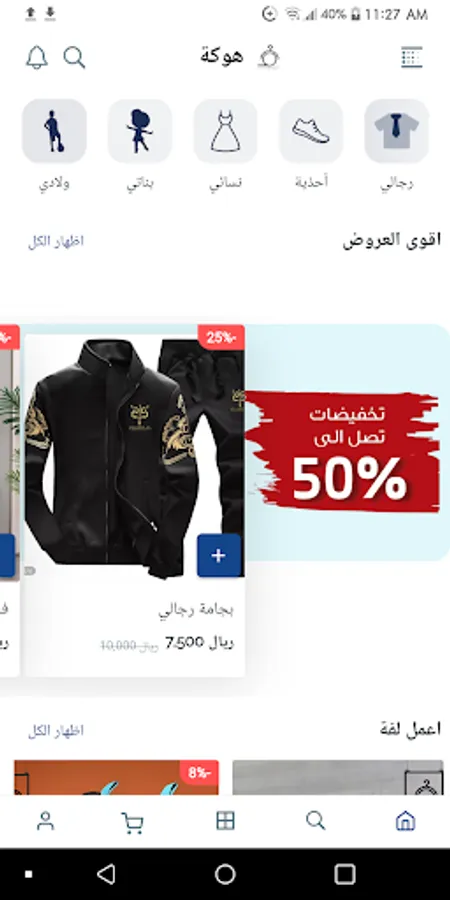Open the orange product card with 8% badge

click(117, 778)
